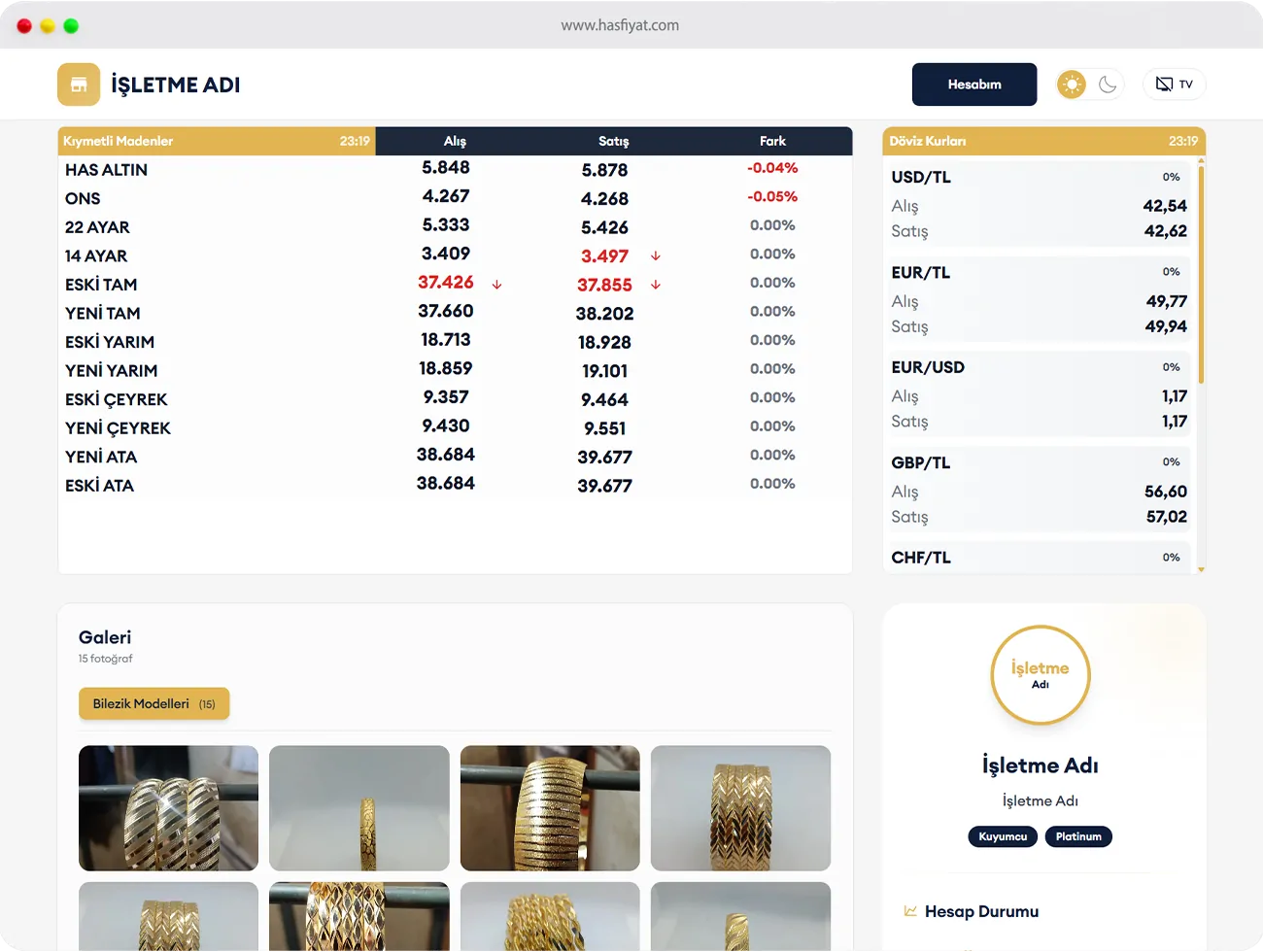
Task: Click the round İşletme Adı profile logo
Action: 1041,675
